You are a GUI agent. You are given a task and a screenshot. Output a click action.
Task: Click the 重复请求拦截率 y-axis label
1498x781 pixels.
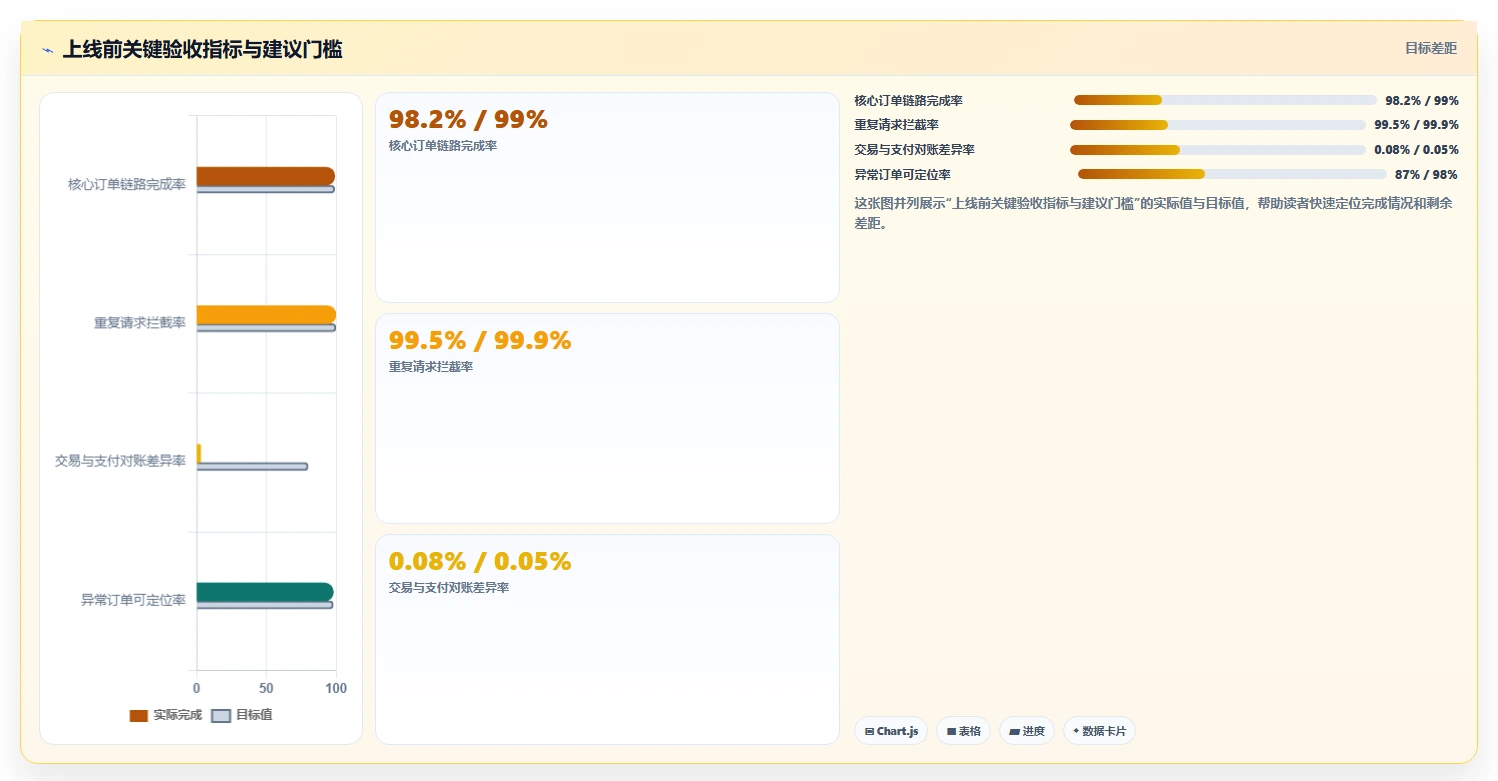(140, 323)
